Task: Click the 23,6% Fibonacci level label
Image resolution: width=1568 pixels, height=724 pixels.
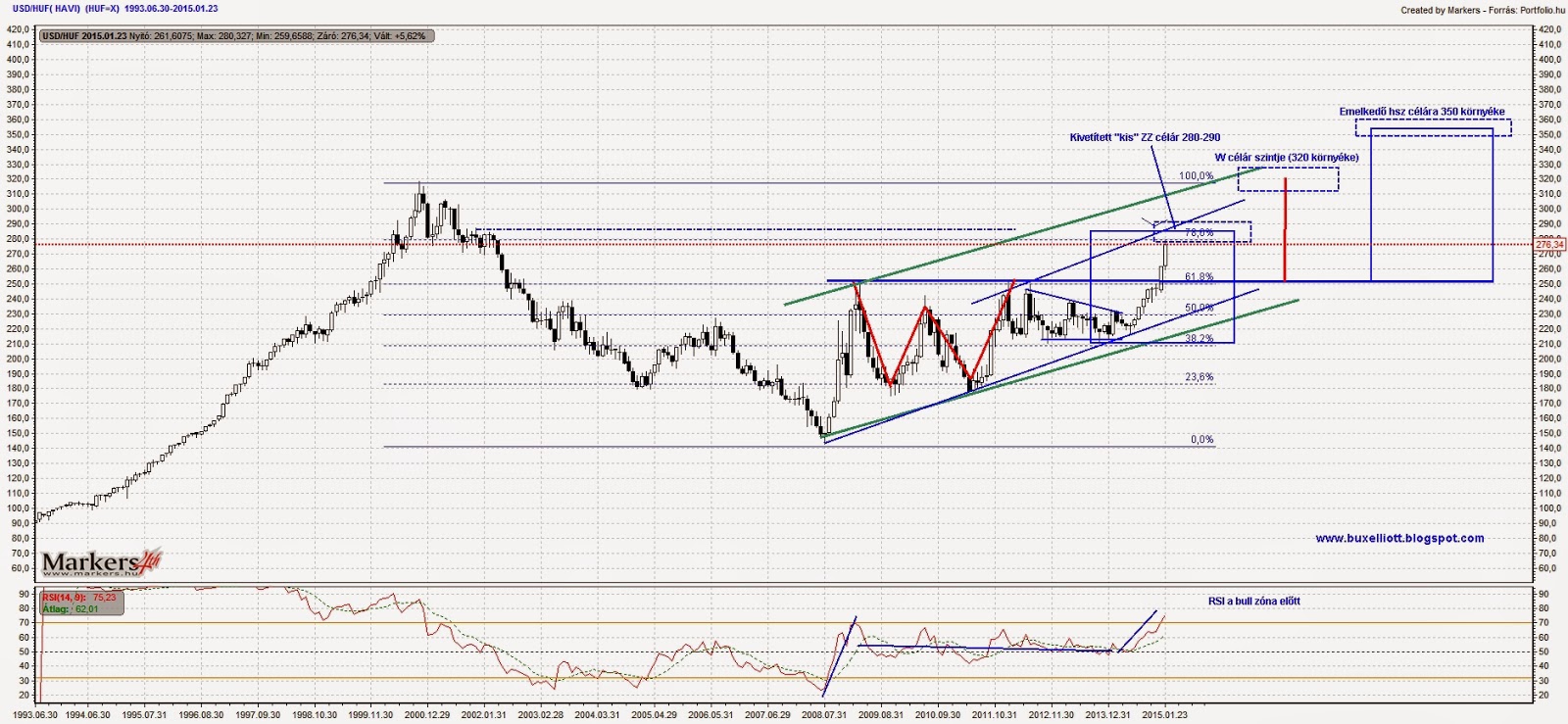Action: tap(1200, 377)
